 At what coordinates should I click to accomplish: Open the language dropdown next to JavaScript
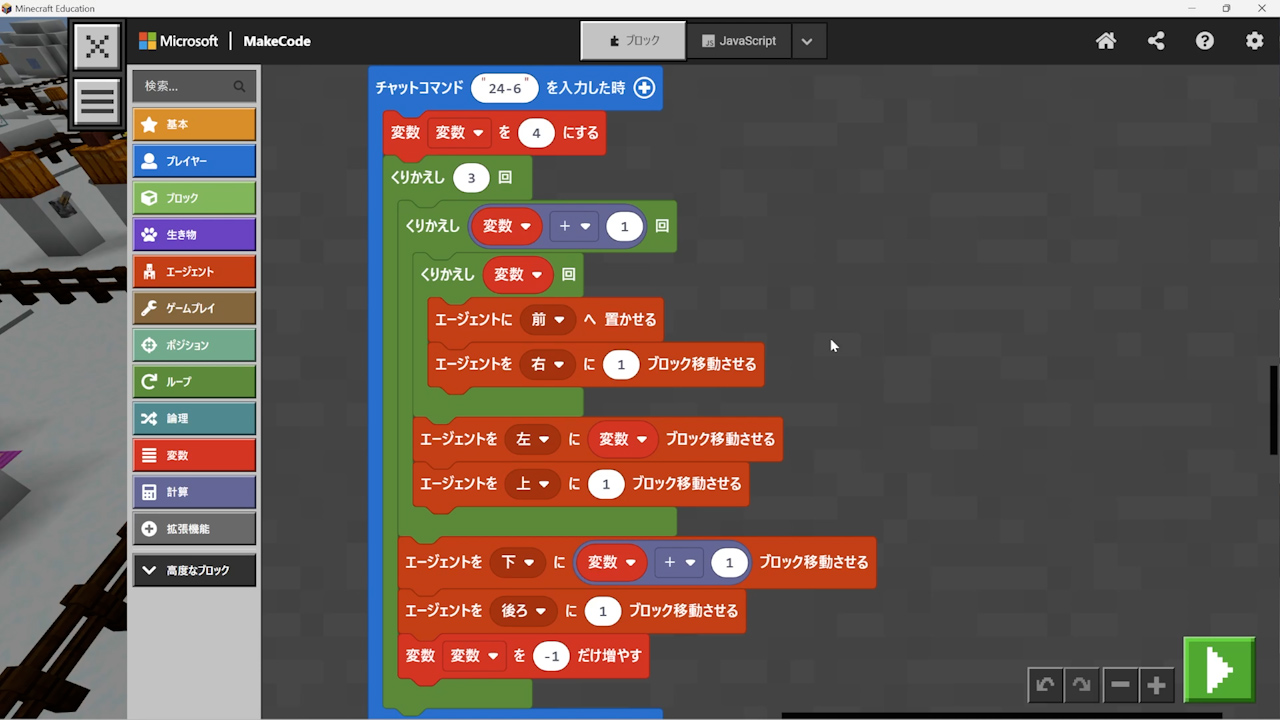(x=807, y=41)
